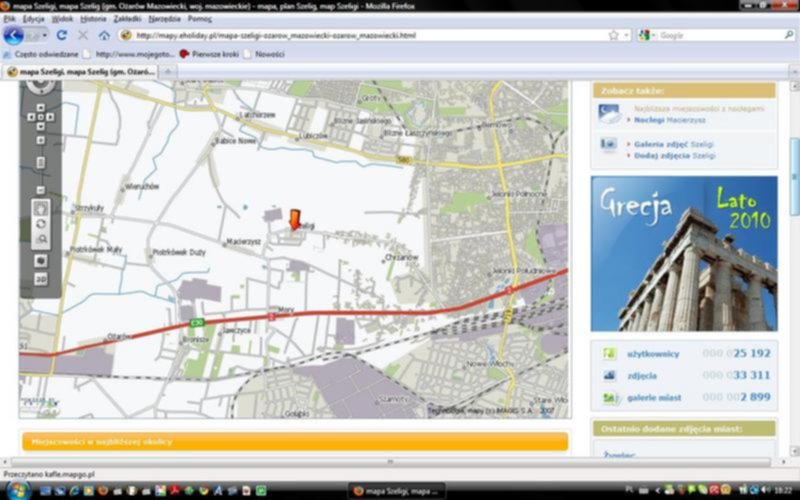Open the Narzędzia menu
Screen dimensions: 800x500
pyautogui.click(x=163, y=19)
